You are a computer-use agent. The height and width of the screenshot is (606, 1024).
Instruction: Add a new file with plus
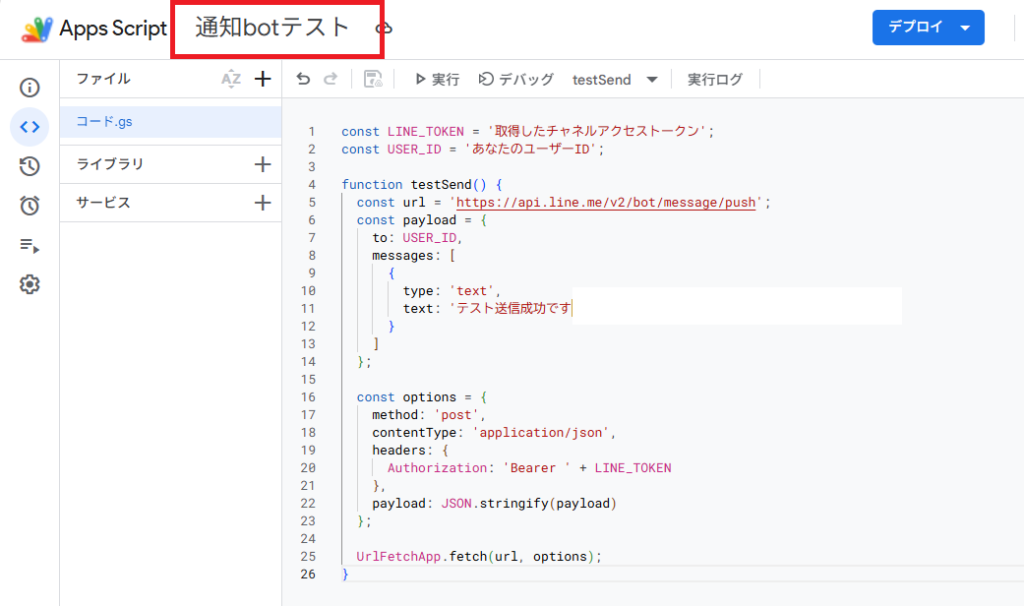(263, 79)
